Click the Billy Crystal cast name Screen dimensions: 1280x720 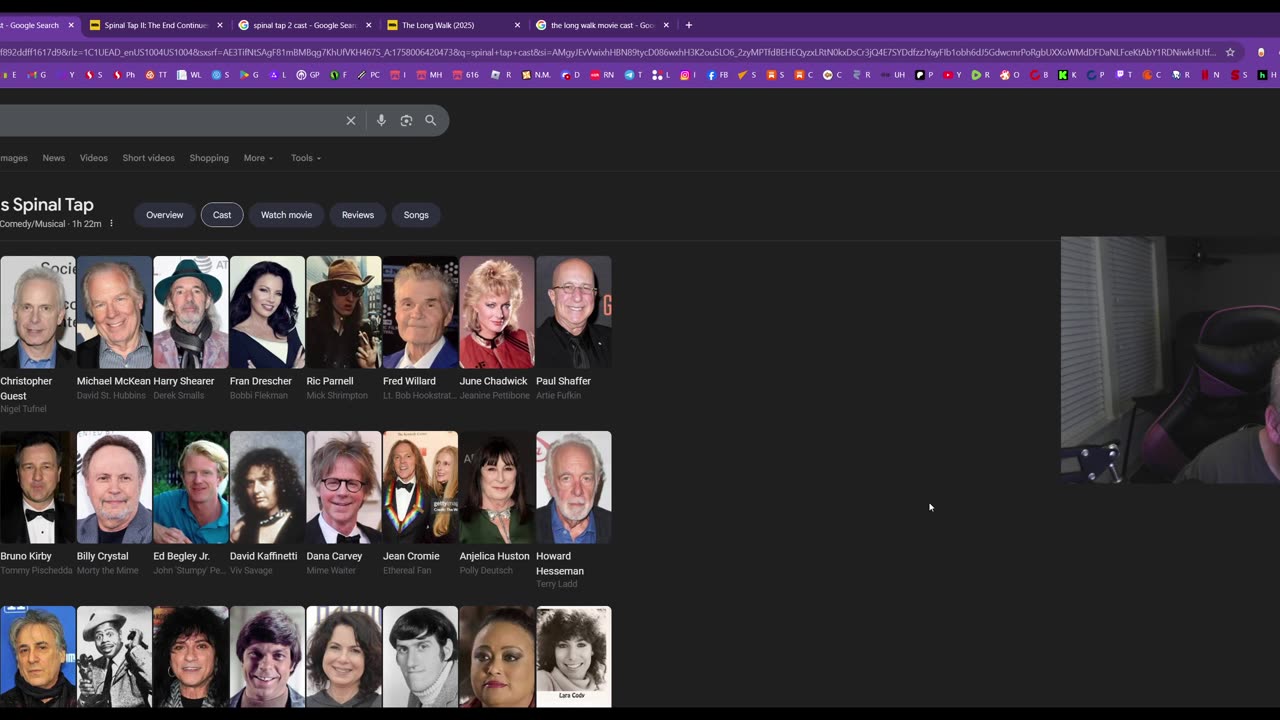(103, 556)
